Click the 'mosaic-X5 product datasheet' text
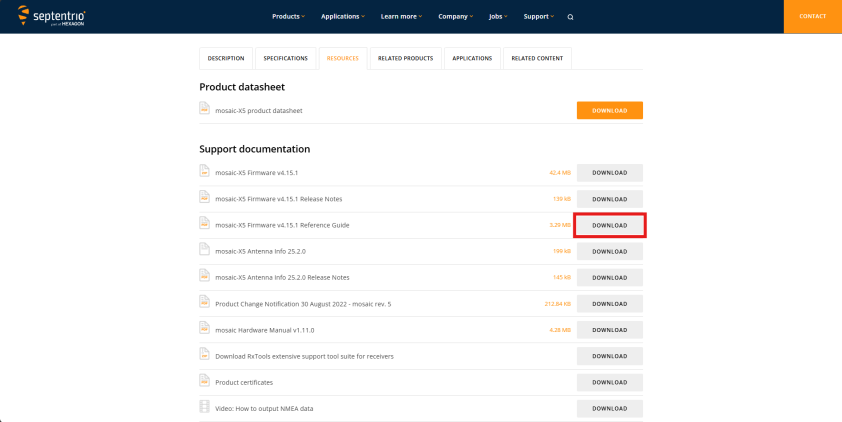This screenshot has height=422, width=842. click(259, 111)
